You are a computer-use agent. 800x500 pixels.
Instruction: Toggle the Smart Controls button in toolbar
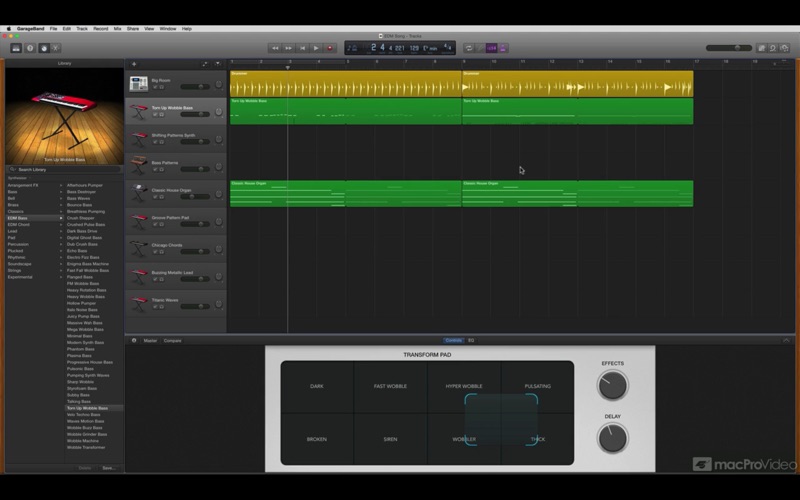[44, 48]
